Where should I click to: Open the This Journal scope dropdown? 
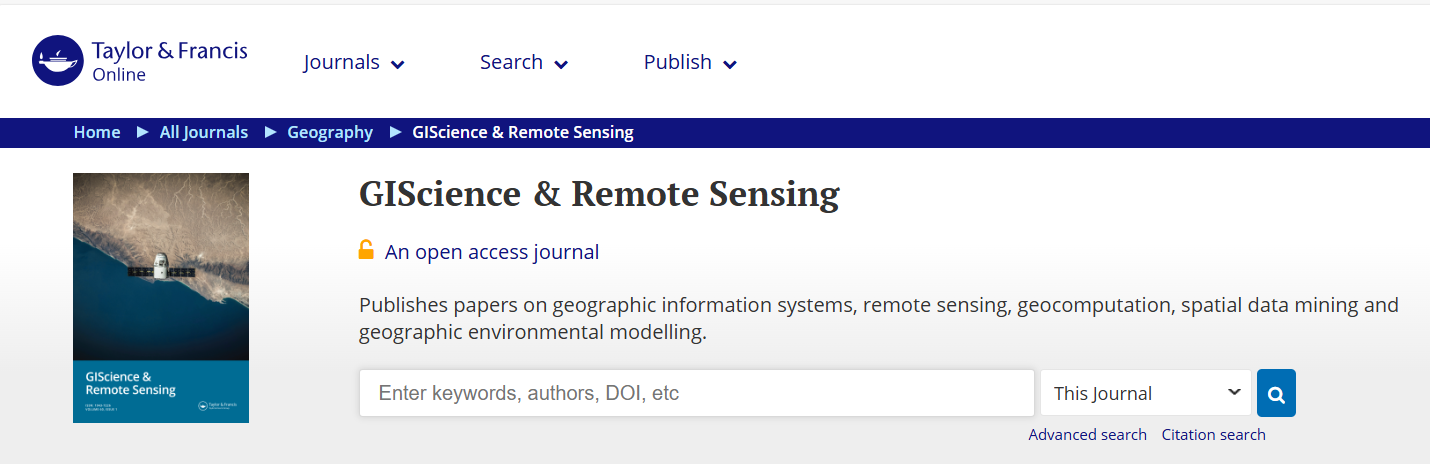1145,393
